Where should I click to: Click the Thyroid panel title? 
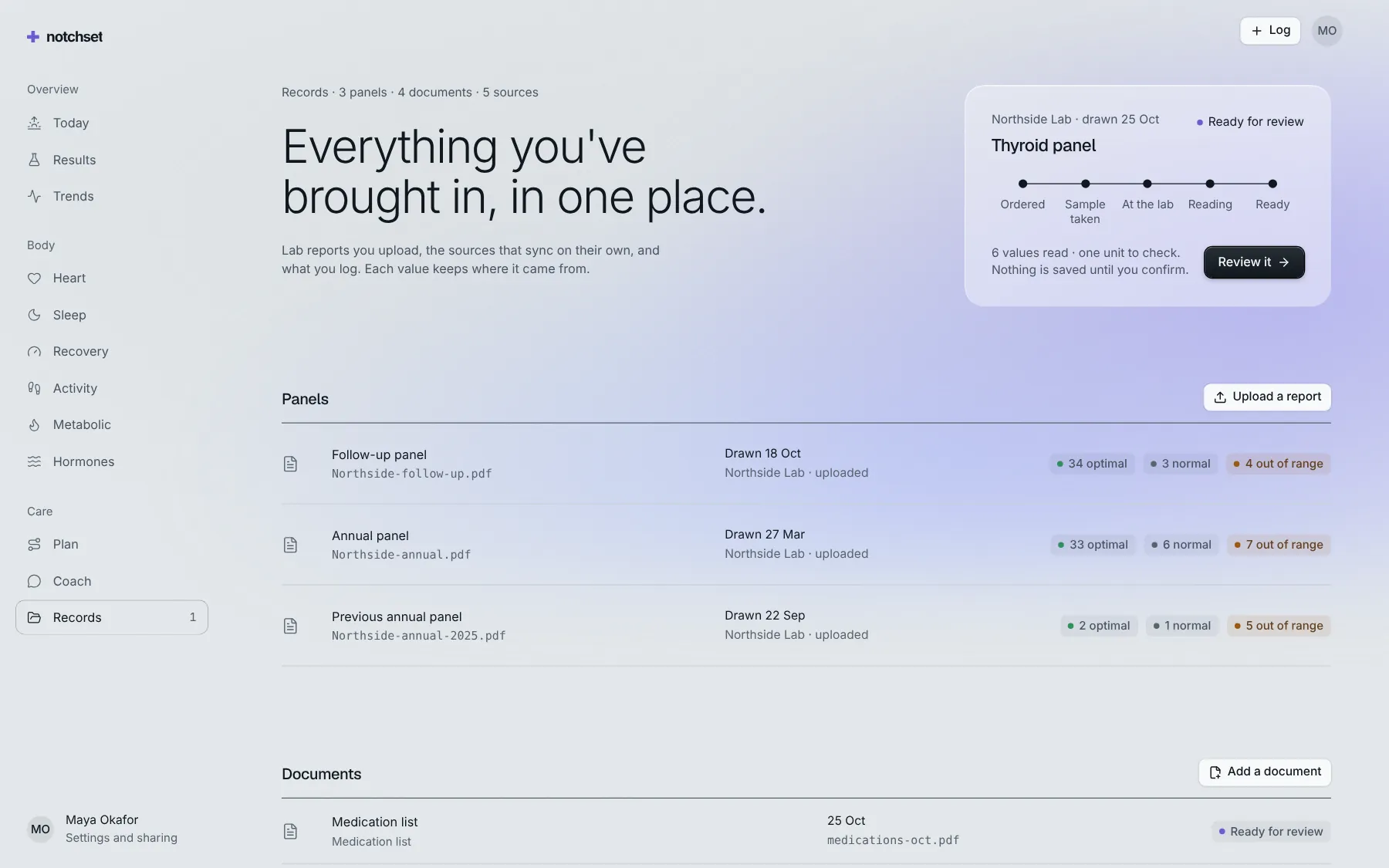(1043, 145)
